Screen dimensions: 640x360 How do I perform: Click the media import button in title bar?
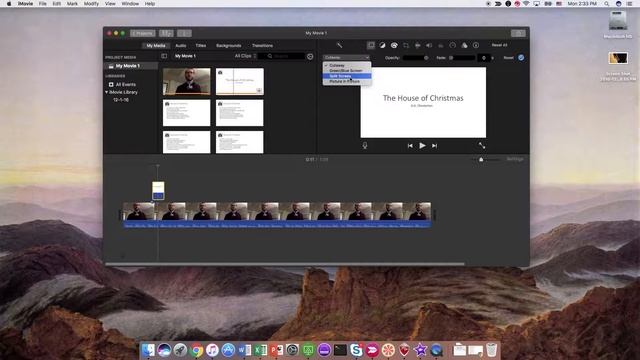click(x=167, y=33)
